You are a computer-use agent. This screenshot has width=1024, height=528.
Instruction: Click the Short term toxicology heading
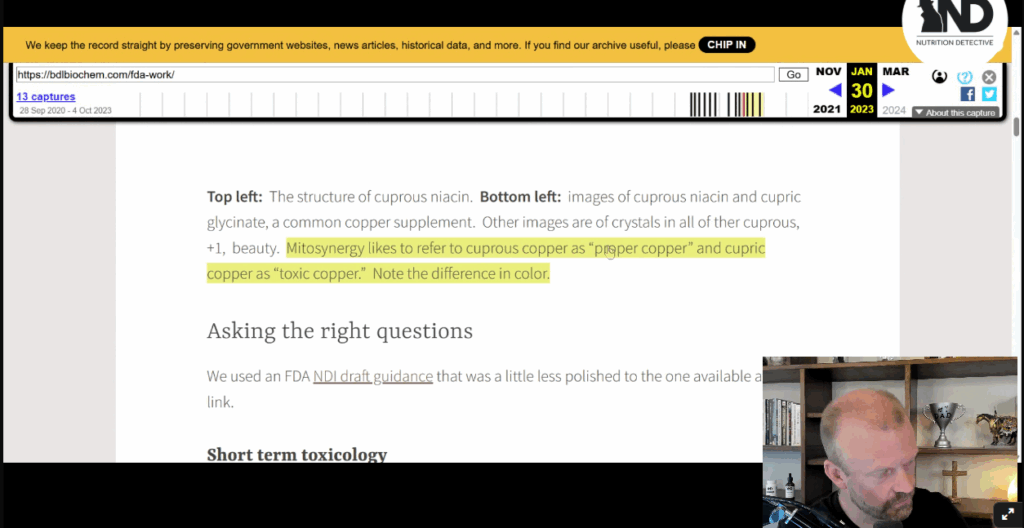297,455
